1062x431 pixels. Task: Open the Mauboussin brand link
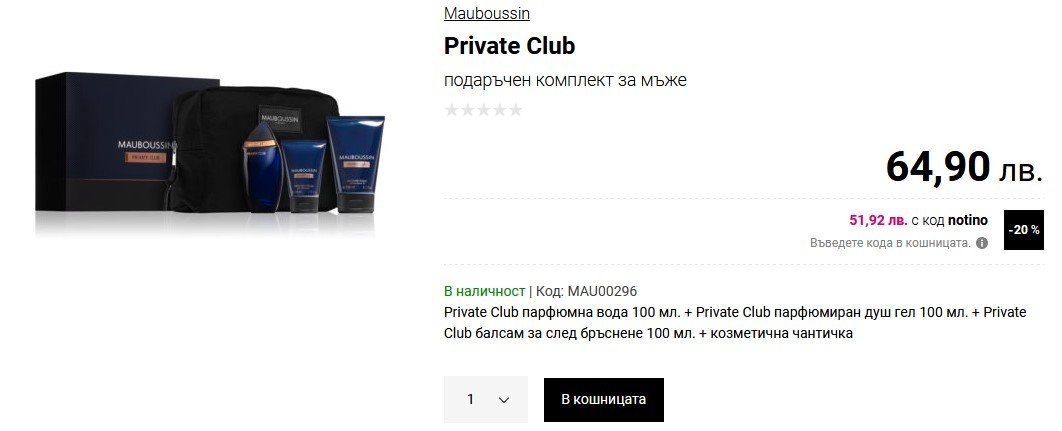487,14
